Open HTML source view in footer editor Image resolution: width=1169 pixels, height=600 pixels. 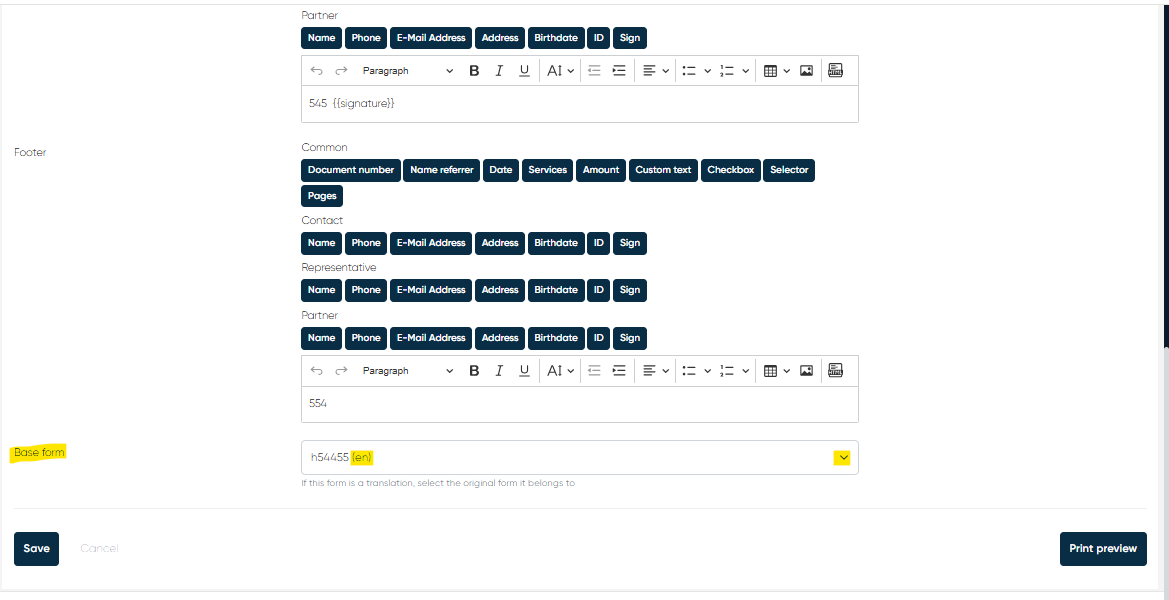click(835, 371)
